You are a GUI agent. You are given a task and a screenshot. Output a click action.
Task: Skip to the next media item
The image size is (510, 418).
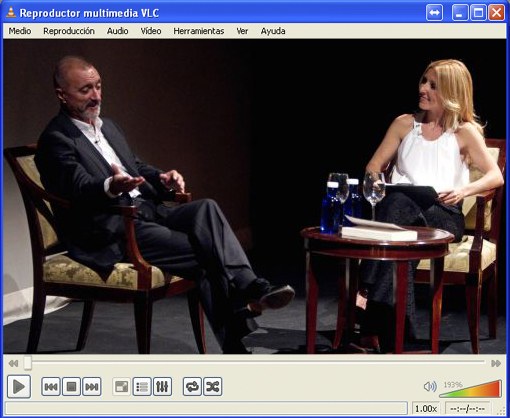92,387
